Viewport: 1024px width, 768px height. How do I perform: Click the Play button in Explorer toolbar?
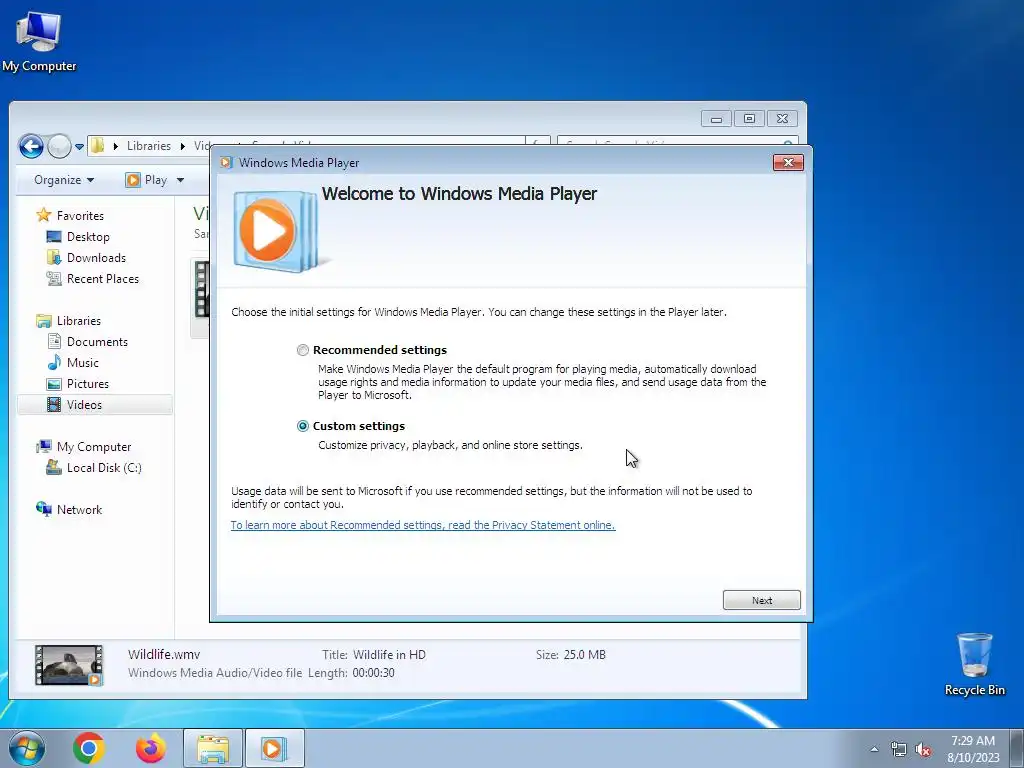(x=147, y=180)
